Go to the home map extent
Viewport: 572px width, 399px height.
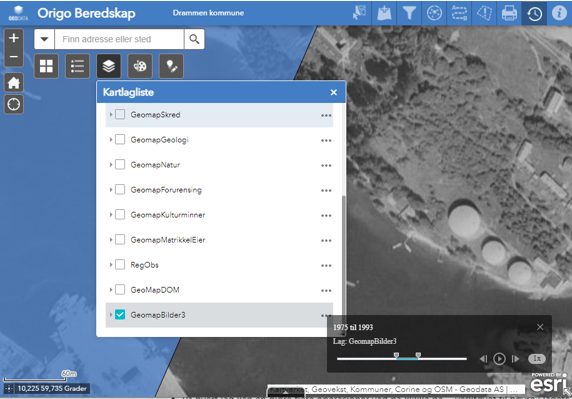point(14,82)
